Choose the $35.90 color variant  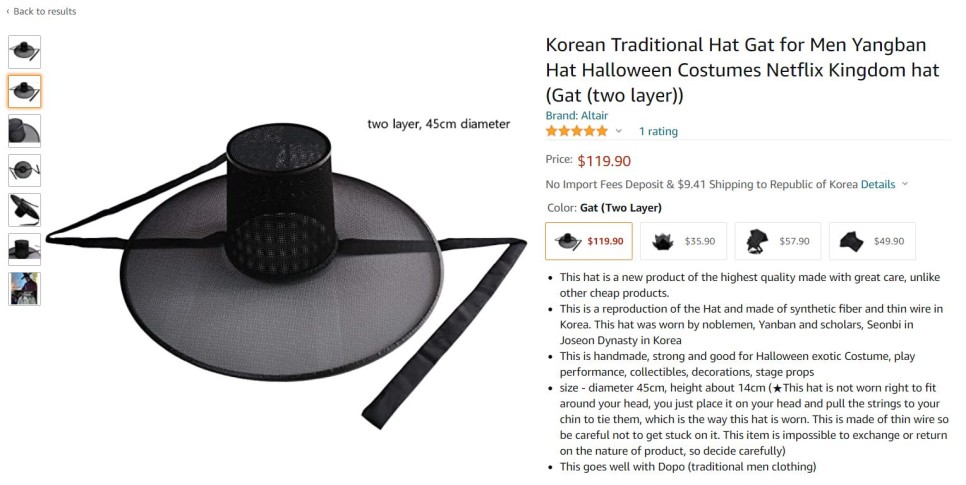[x=683, y=241]
